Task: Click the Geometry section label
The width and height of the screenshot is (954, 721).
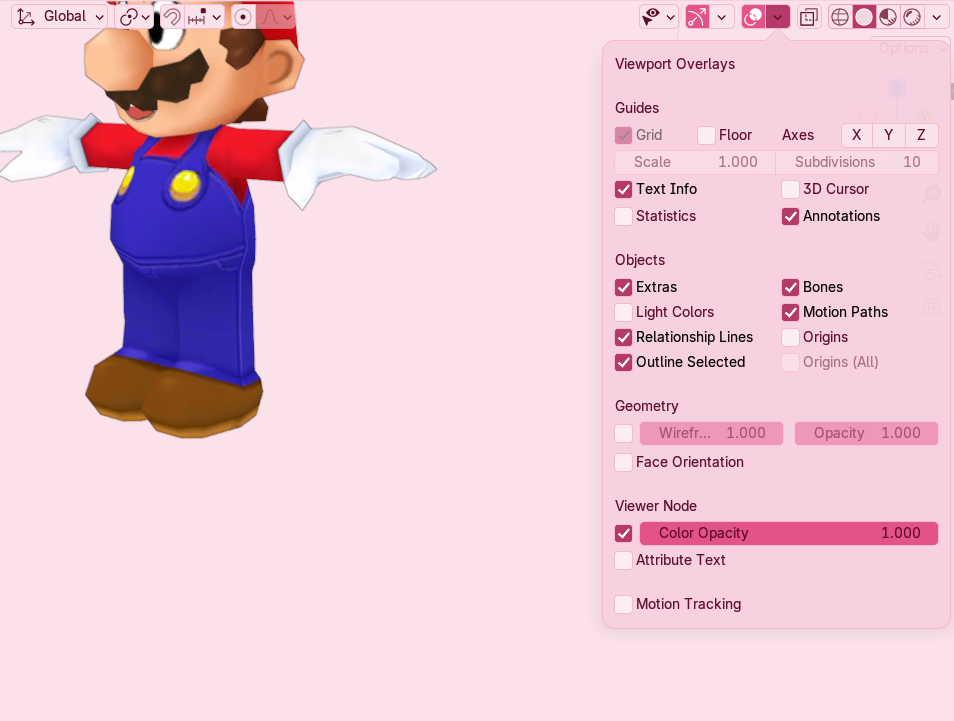Action: pyautogui.click(x=647, y=406)
